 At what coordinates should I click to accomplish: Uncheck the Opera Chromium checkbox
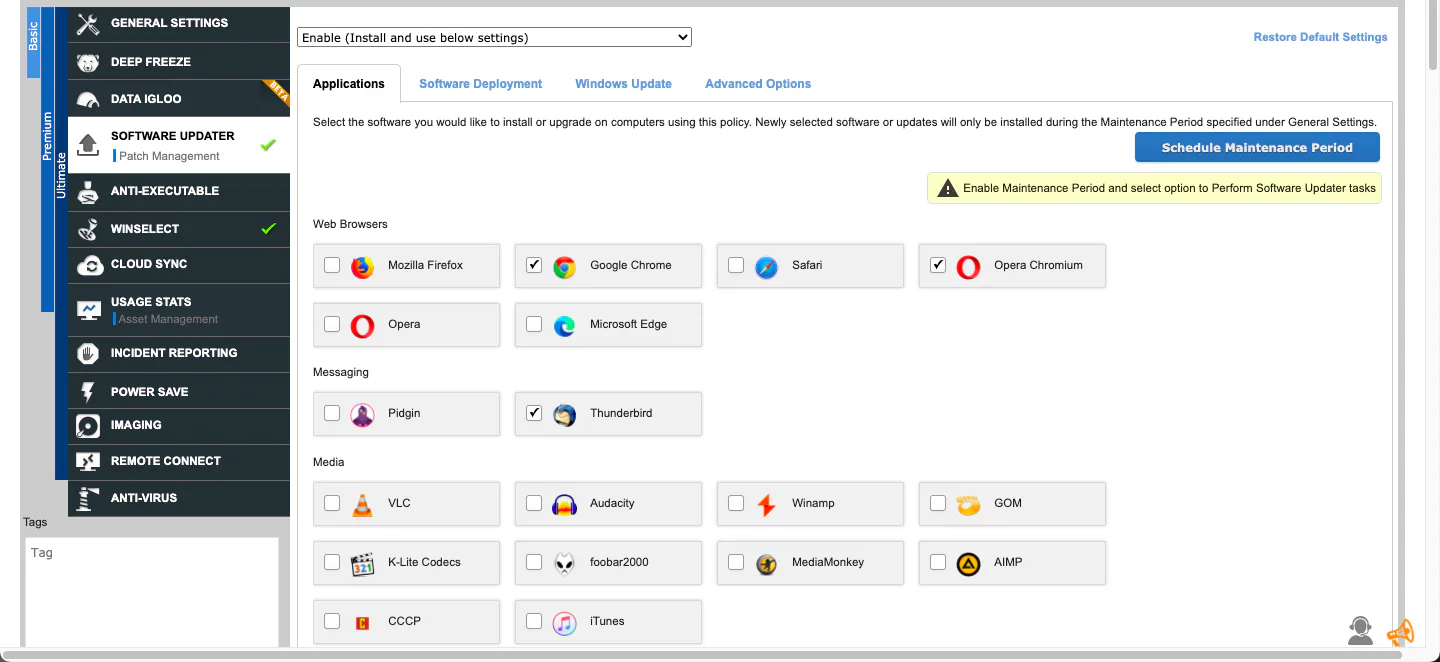coord(938,265)
